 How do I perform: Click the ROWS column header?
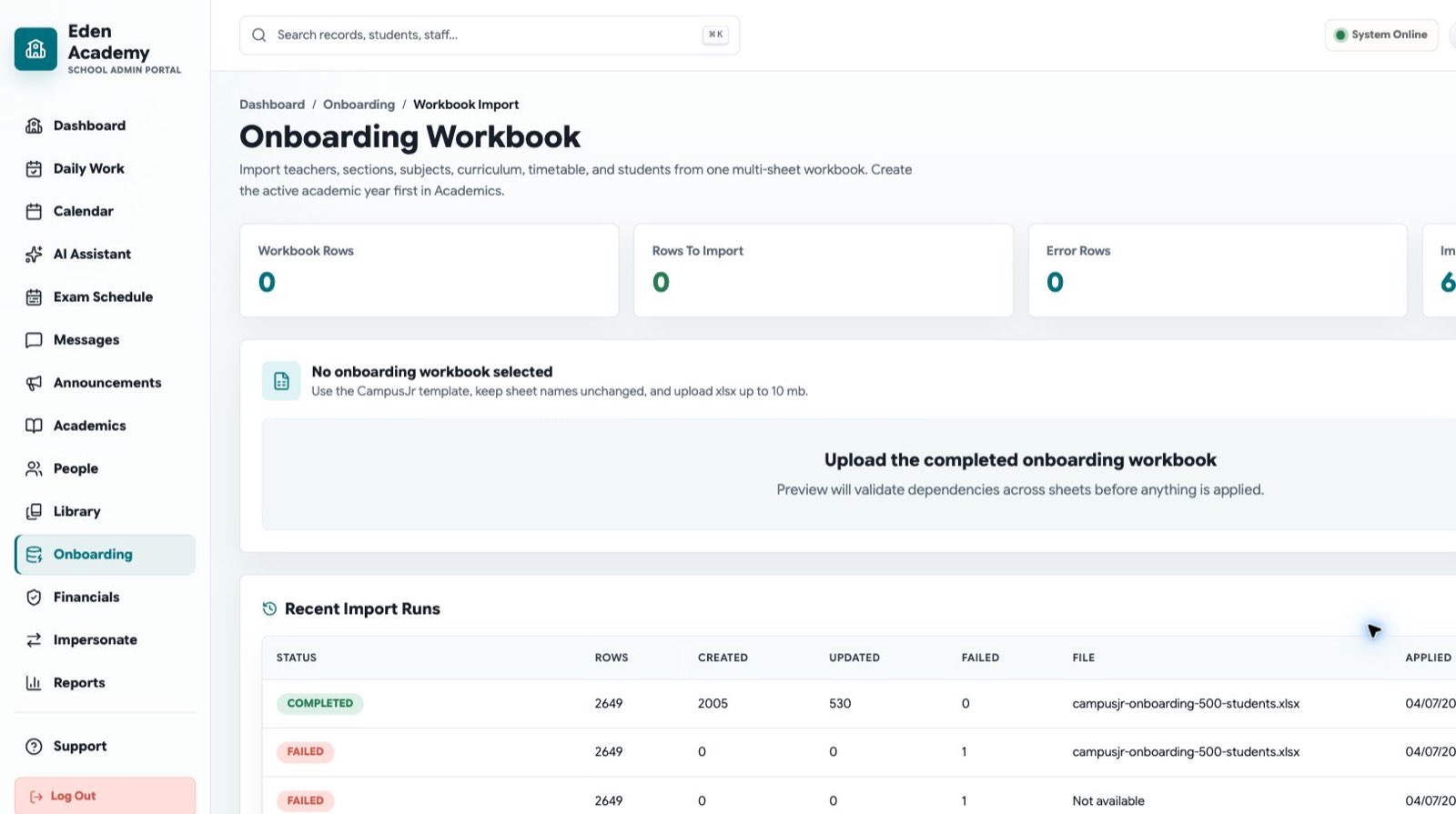click(x=612, y=658)
